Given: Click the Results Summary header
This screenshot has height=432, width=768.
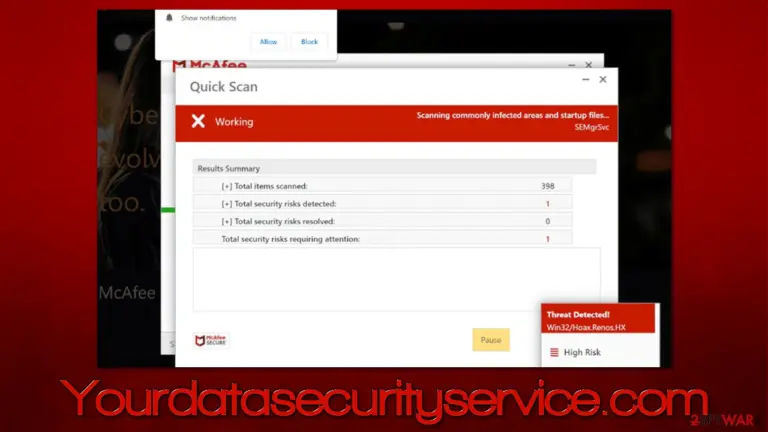Looking at the screenshot, I should pyautogui.click(x=394, y=168).
